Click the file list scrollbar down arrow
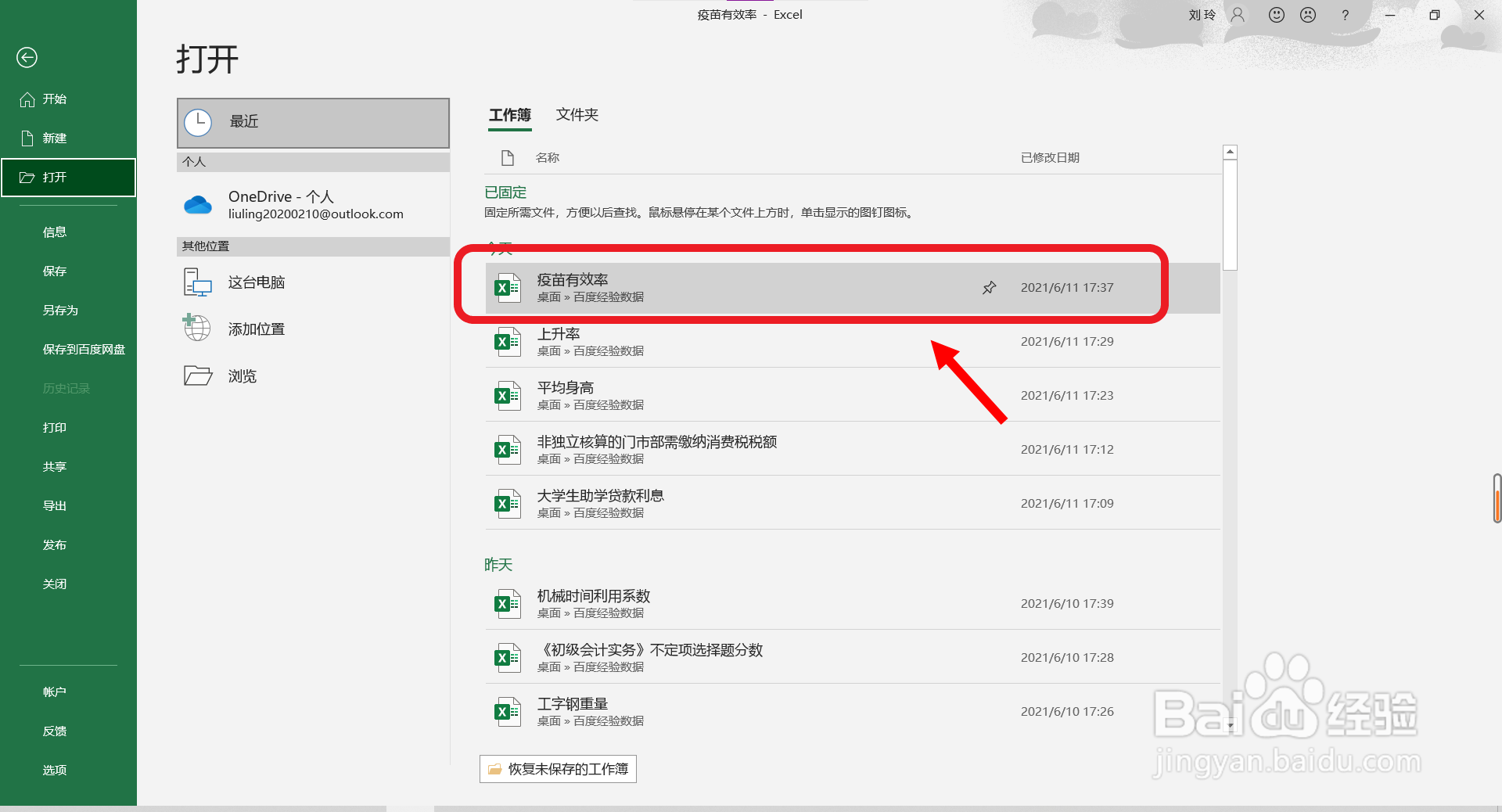The width and height of the screenshot is (1502, 812). [x=1230, y=726]
